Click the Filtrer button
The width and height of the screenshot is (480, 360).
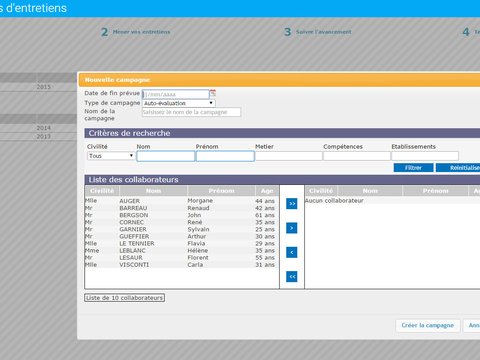coord(413,168)
